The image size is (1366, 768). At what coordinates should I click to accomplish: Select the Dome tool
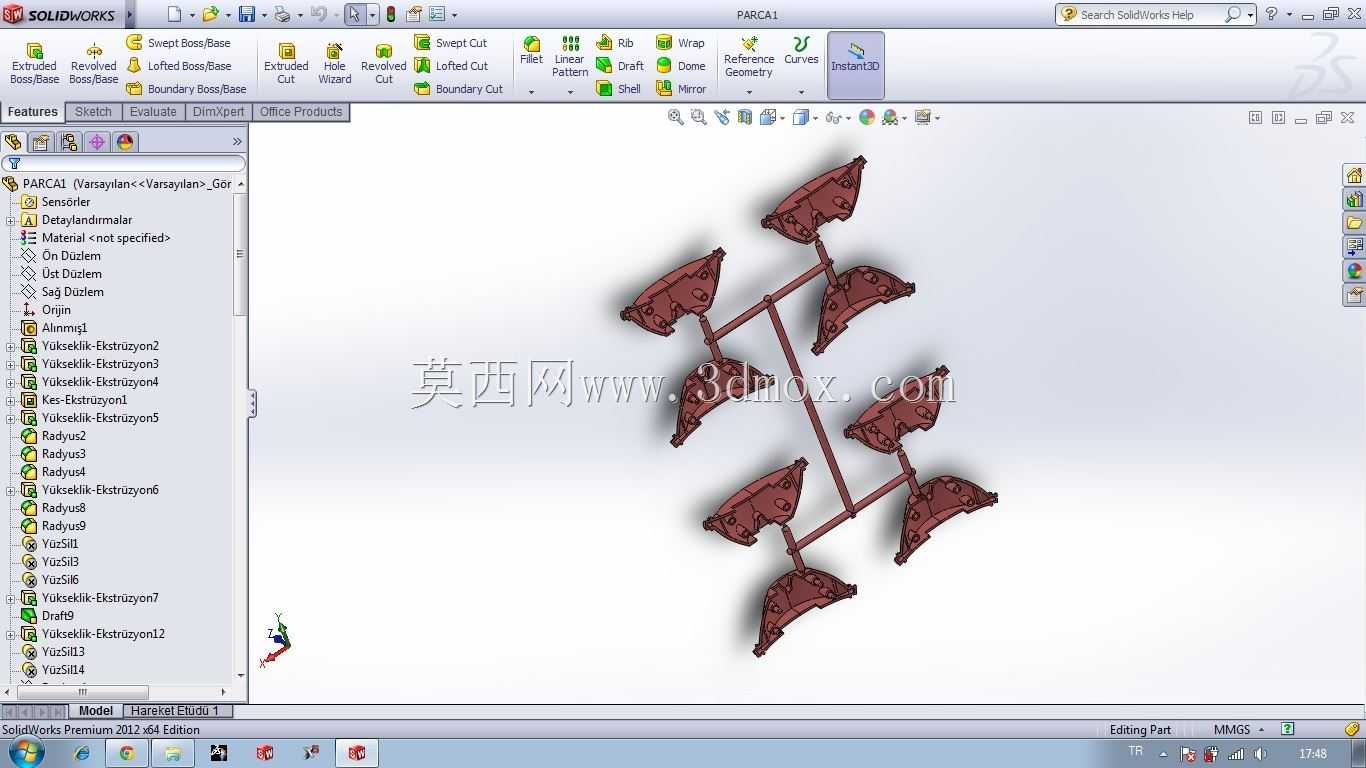680,66
